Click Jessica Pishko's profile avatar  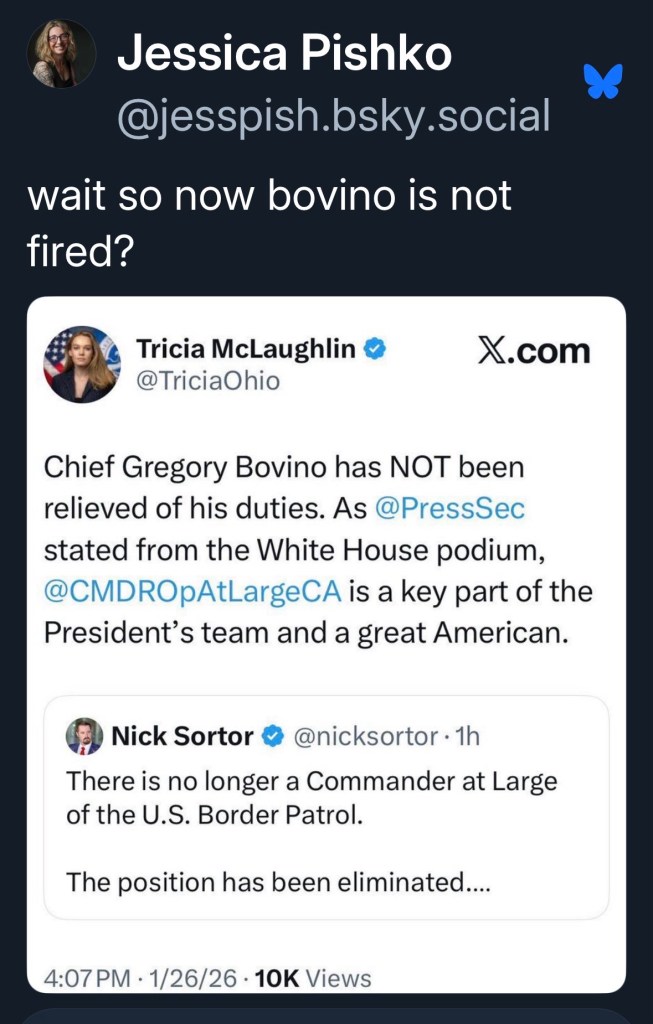(61, 53)
